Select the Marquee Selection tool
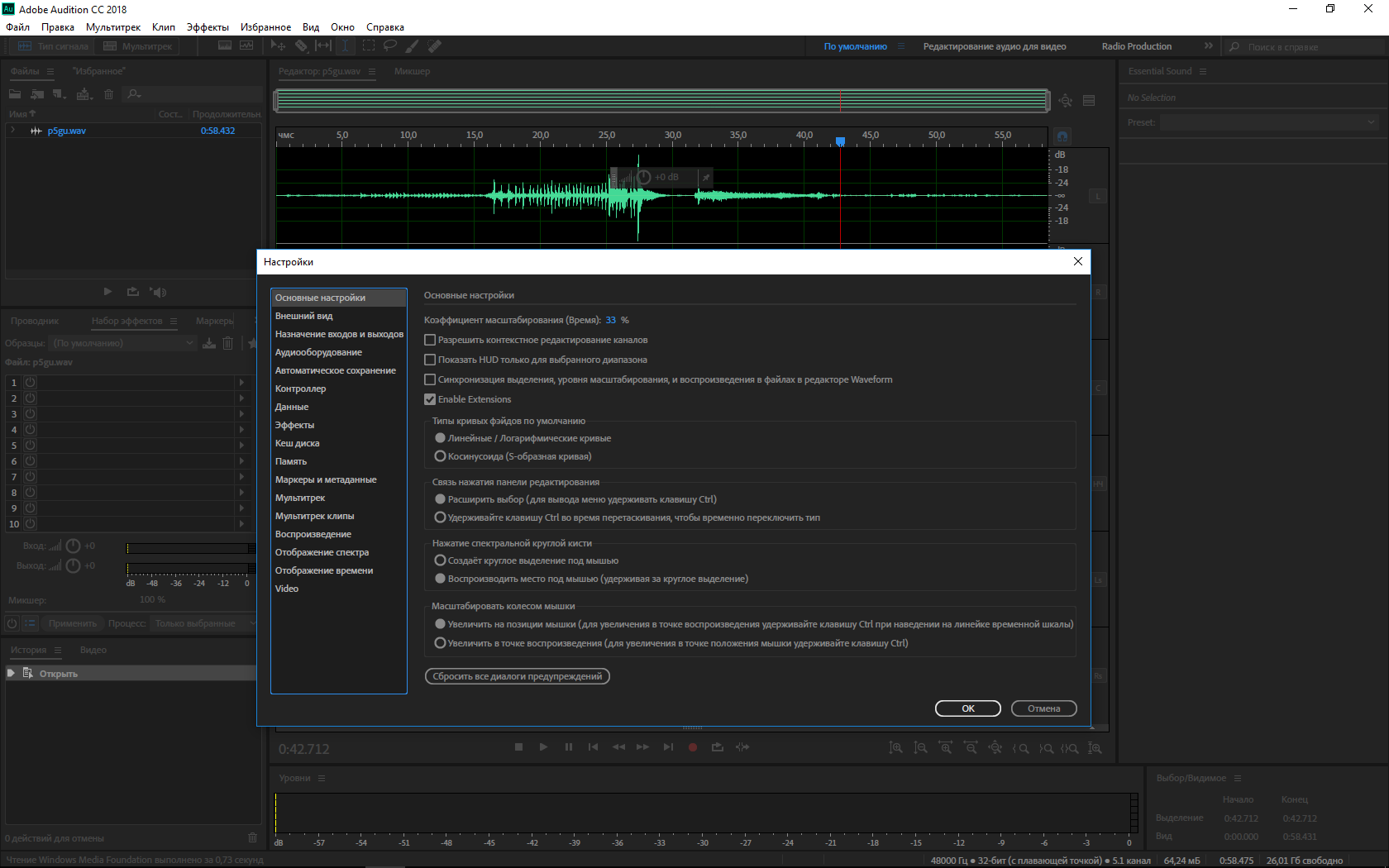The width and height of the screenshot is (1389, 868). tap(369, 46)
